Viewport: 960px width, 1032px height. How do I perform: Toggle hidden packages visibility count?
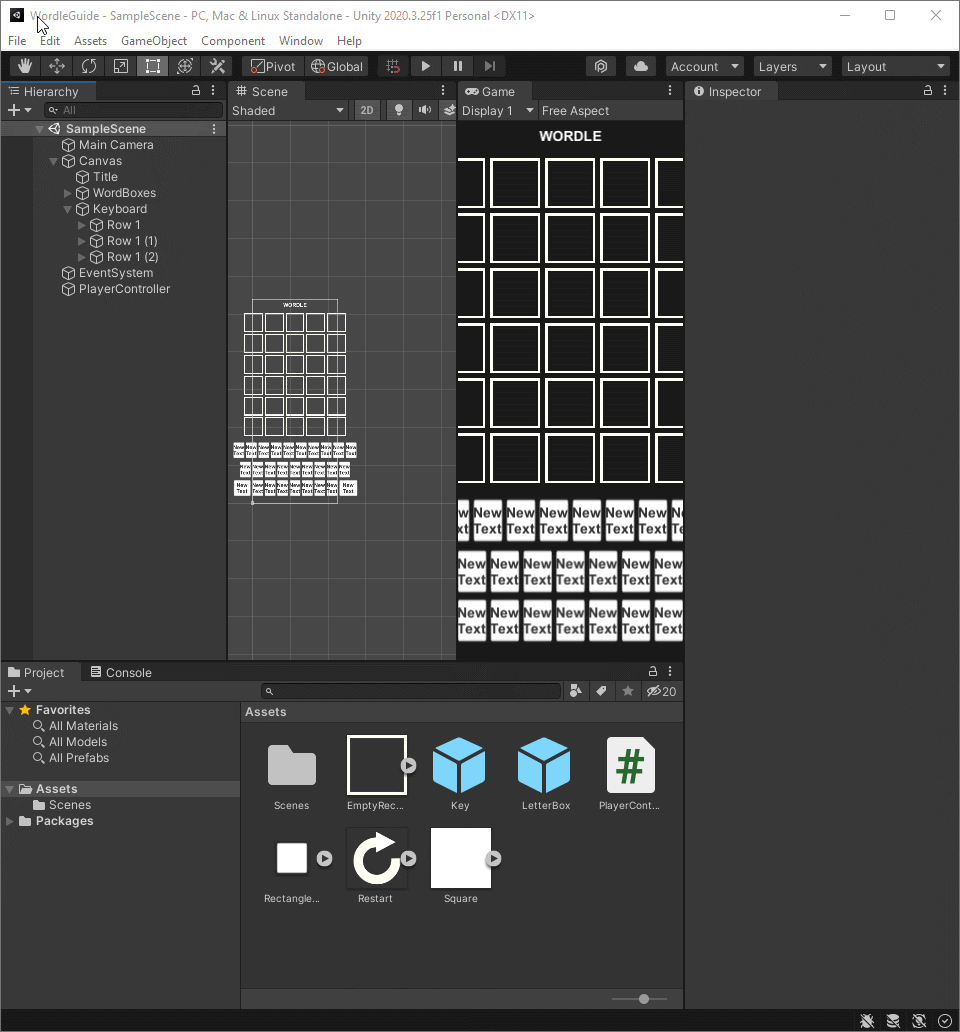tap(661, 691)
